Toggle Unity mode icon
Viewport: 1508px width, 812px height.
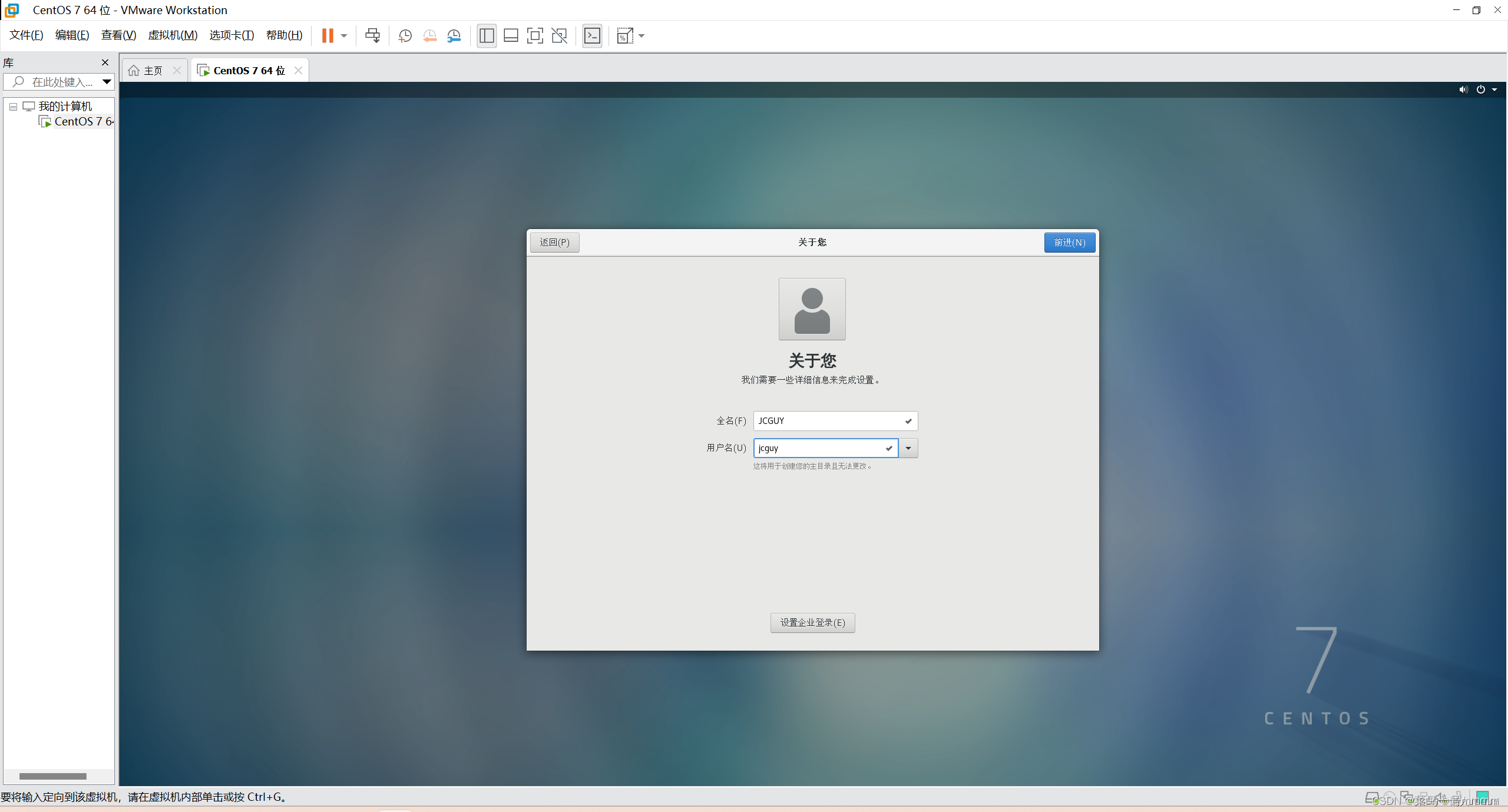coord(559,36)
